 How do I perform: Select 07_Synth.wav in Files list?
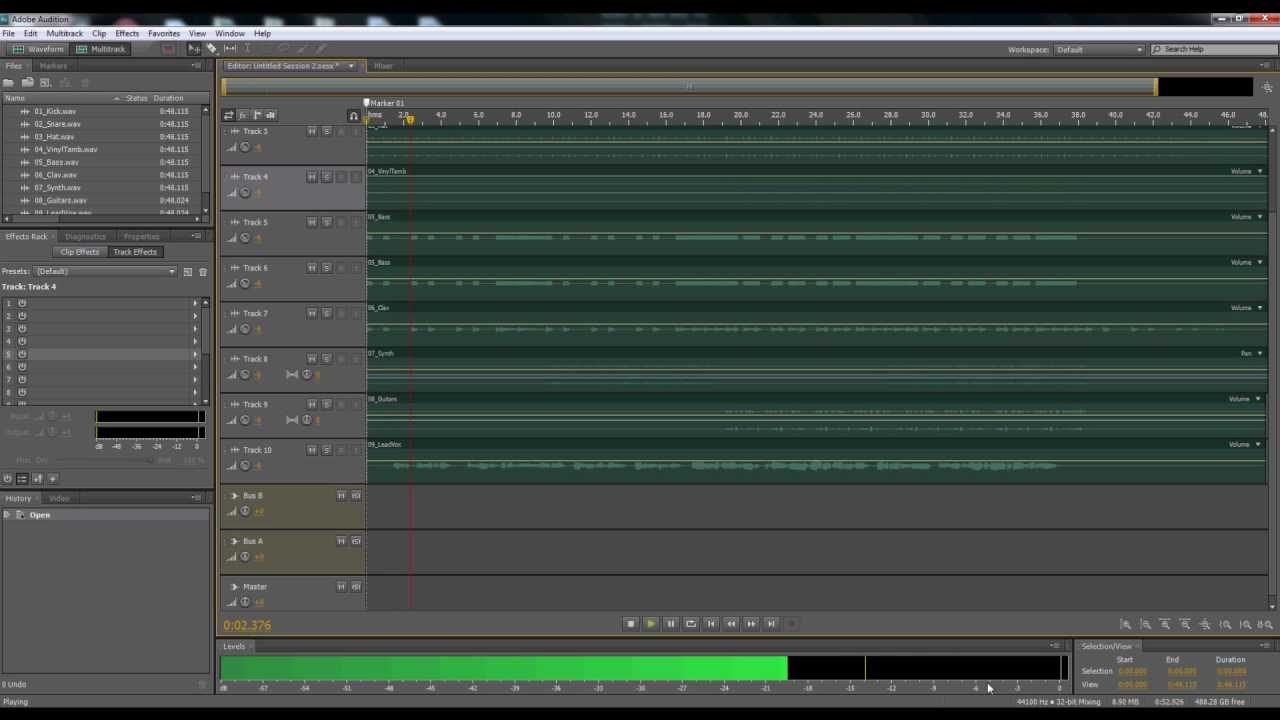(57, 187)
